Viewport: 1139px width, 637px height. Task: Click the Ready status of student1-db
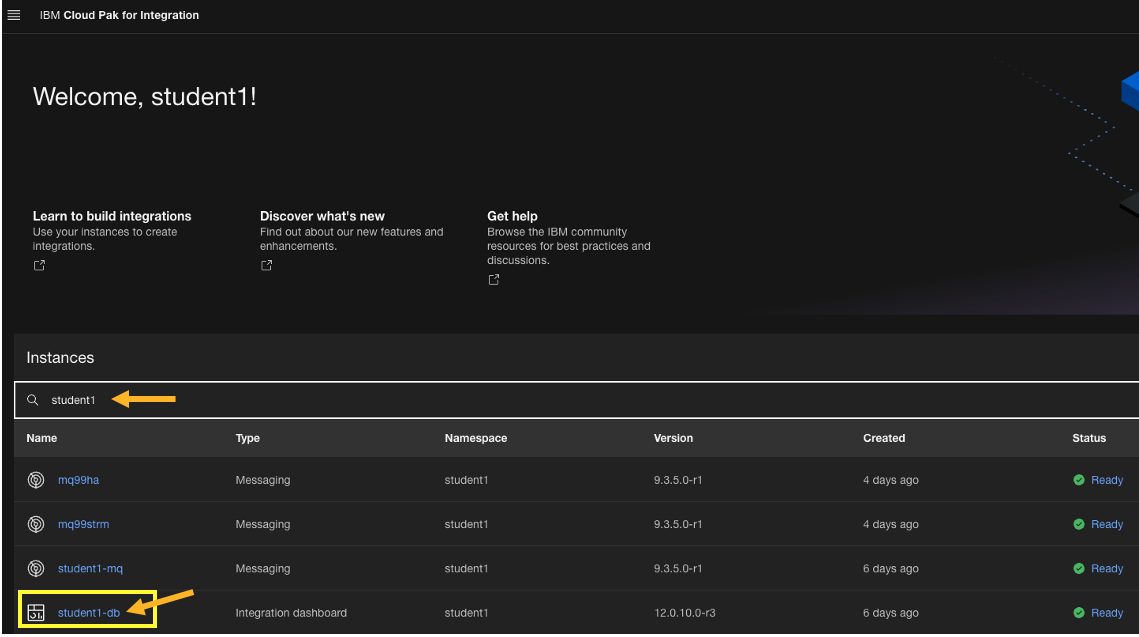tap(1106, 613)
